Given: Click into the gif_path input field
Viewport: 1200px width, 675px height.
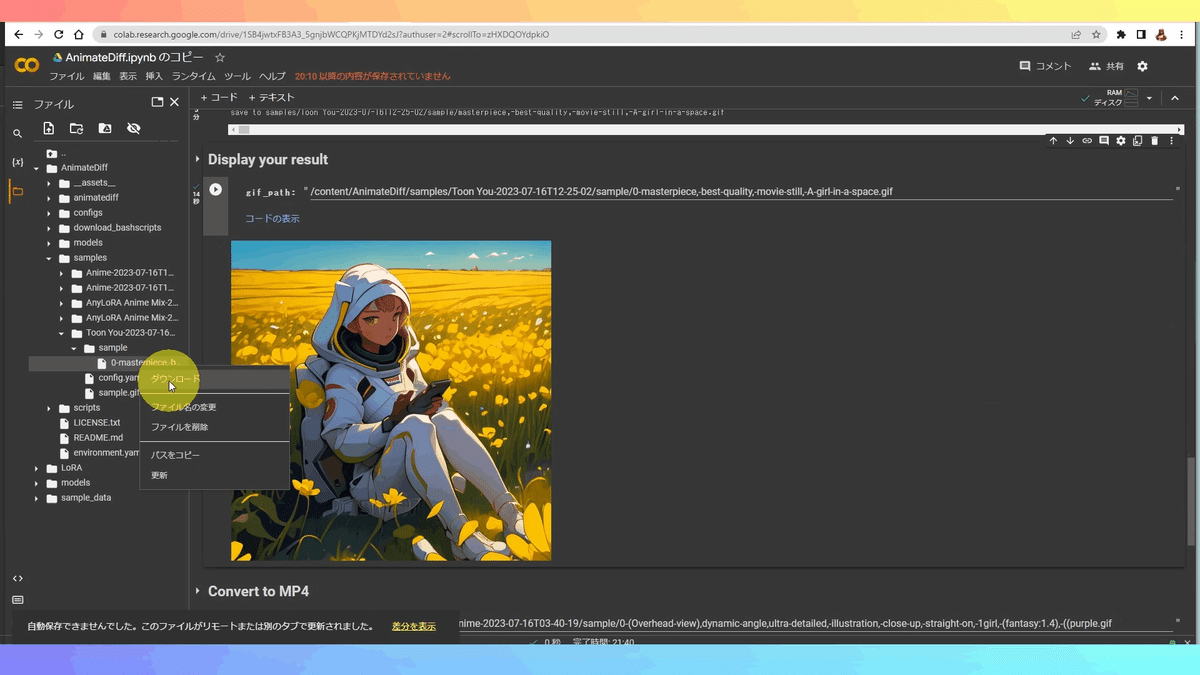Looking at the screenshot, I should pos(740,191).
